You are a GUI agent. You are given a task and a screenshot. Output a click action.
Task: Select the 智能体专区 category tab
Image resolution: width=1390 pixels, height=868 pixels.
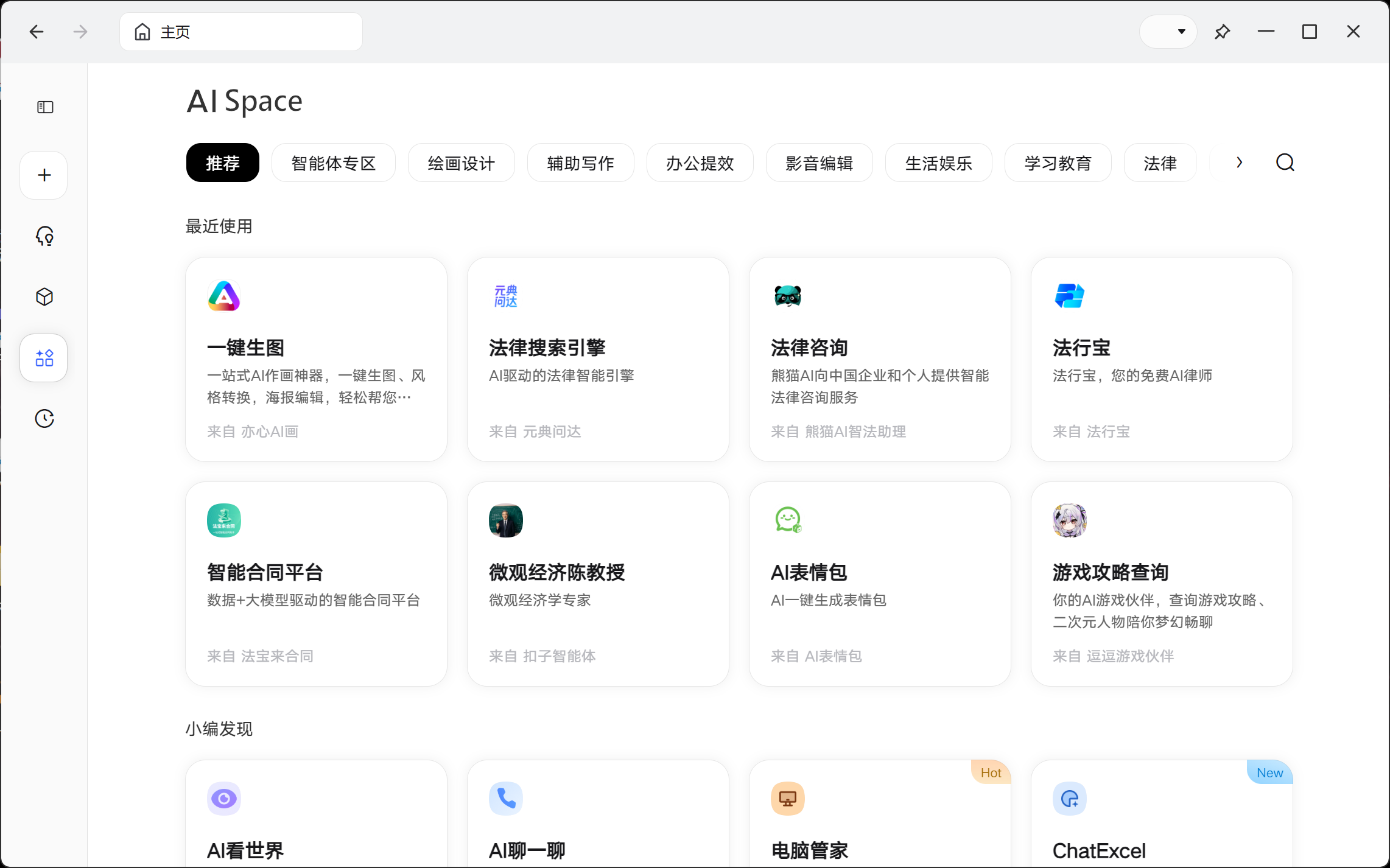tap(333, 163)
